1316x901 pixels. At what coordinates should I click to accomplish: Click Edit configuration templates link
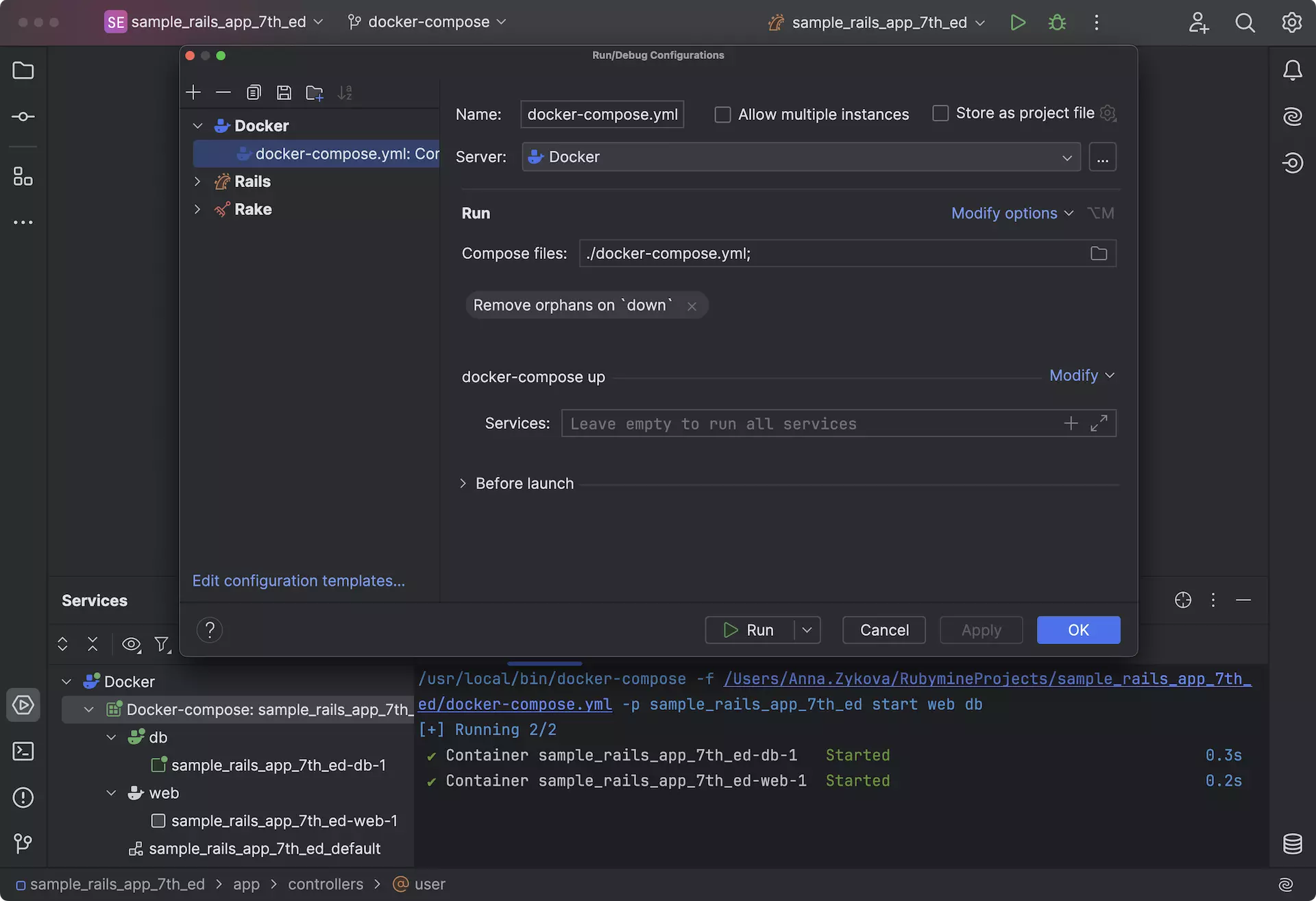pos(298,581)
